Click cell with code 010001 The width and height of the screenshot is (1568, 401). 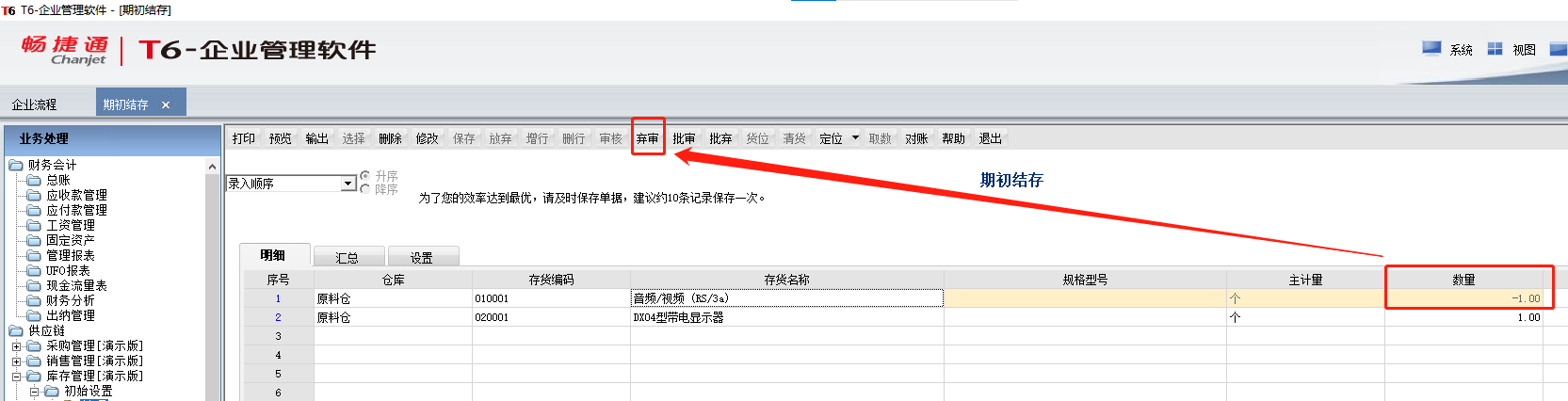click(x=552, y=298)
